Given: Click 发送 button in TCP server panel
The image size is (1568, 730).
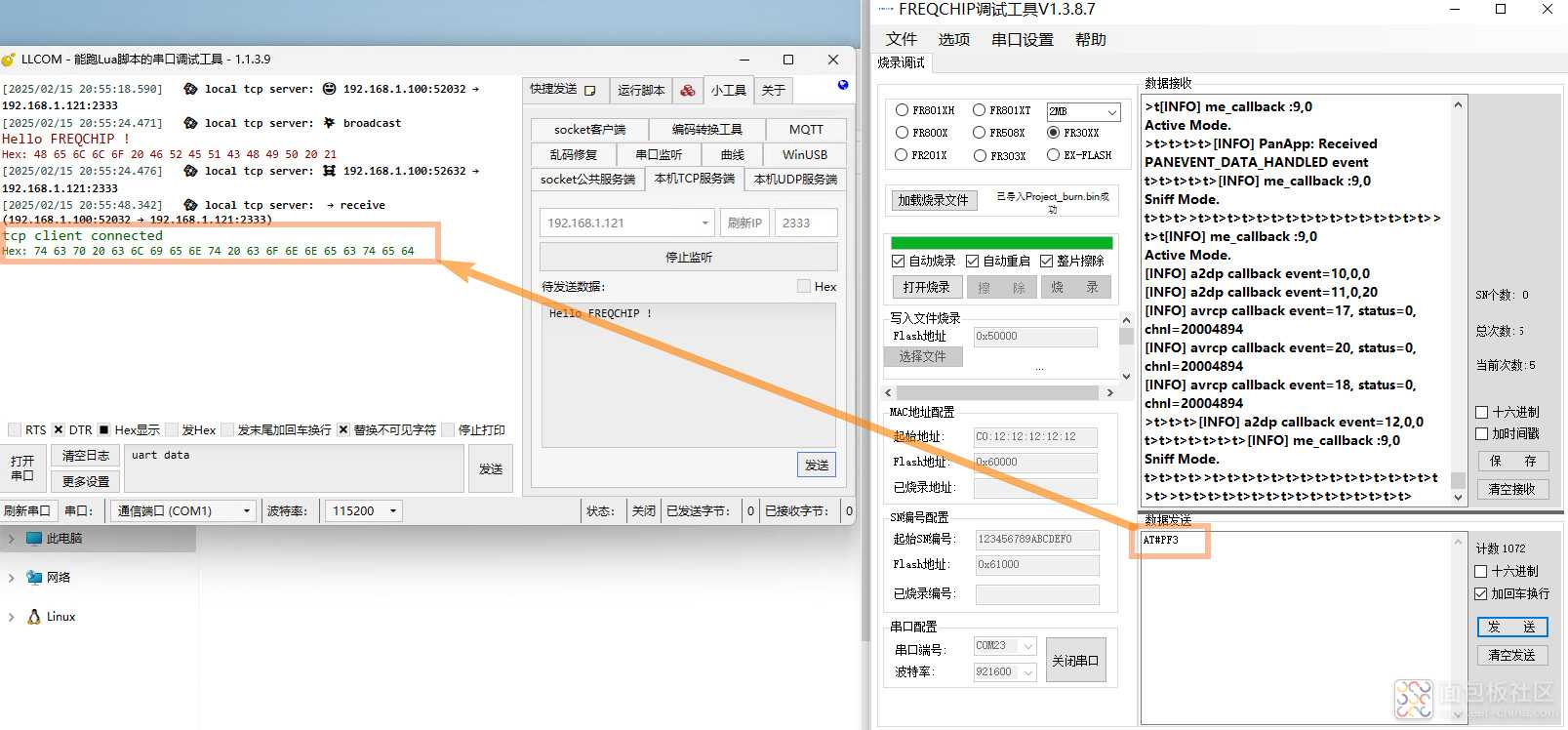Looking at the screenshot, I should coord(817,465).
